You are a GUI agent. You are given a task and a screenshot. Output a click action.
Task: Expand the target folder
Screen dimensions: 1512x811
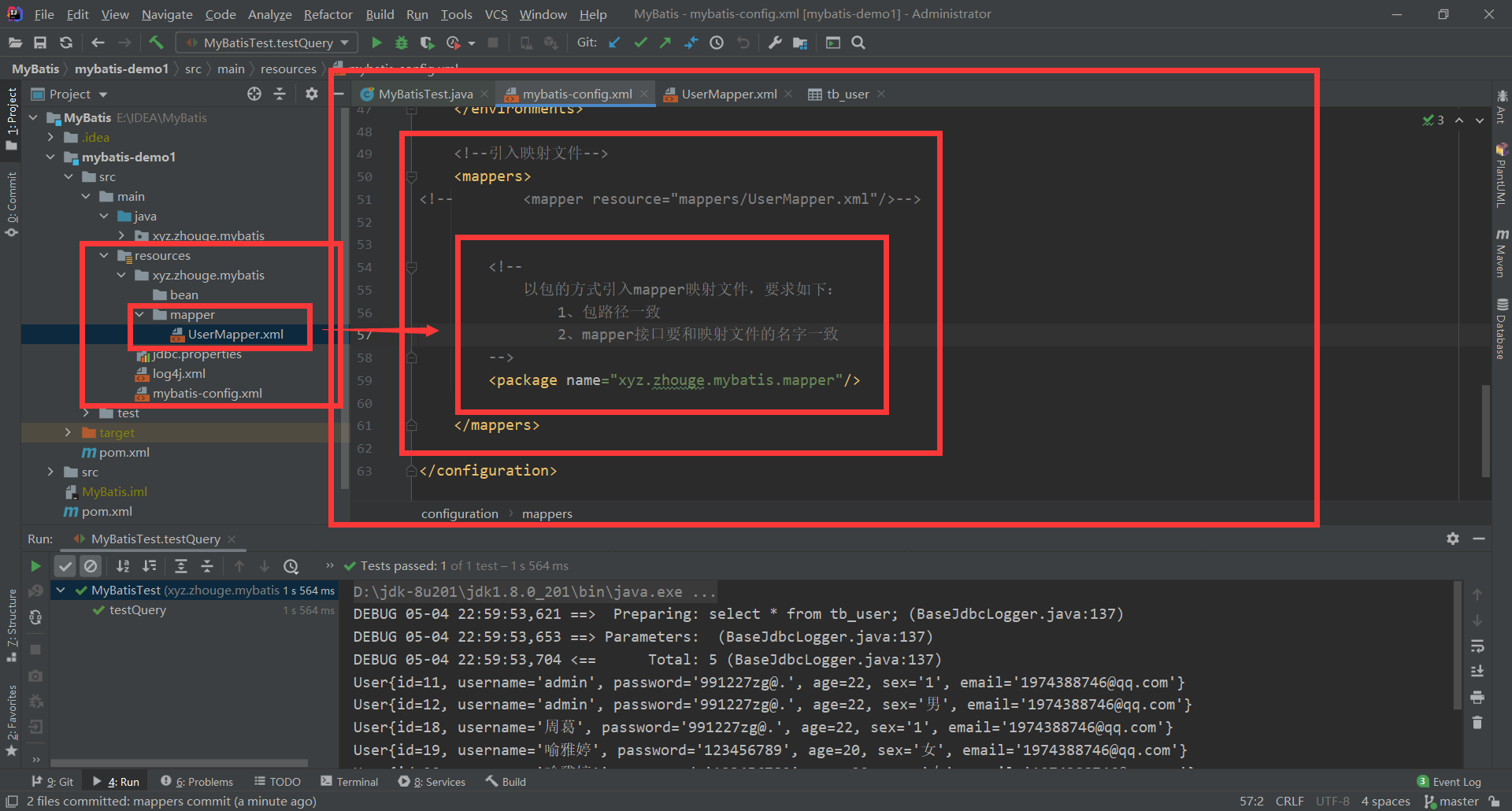68,432
